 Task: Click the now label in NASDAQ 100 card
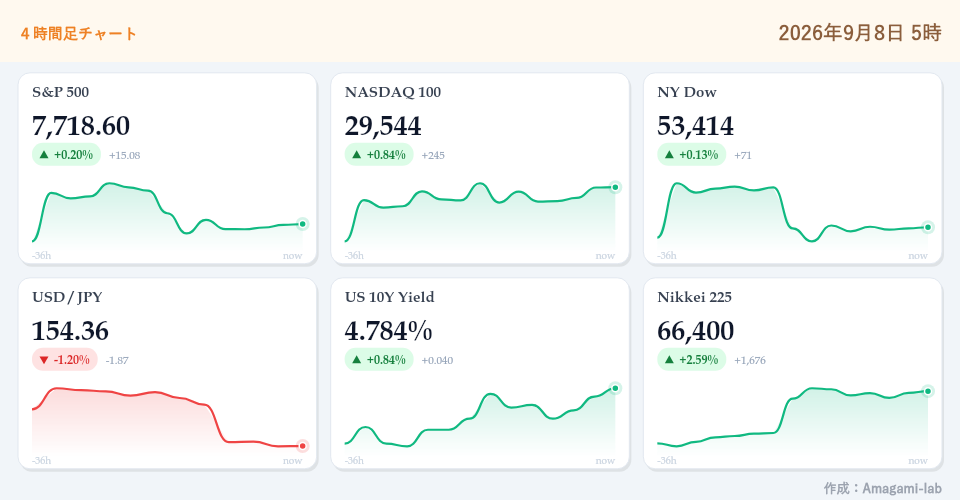pyautogui.click(x=605, y=256)
